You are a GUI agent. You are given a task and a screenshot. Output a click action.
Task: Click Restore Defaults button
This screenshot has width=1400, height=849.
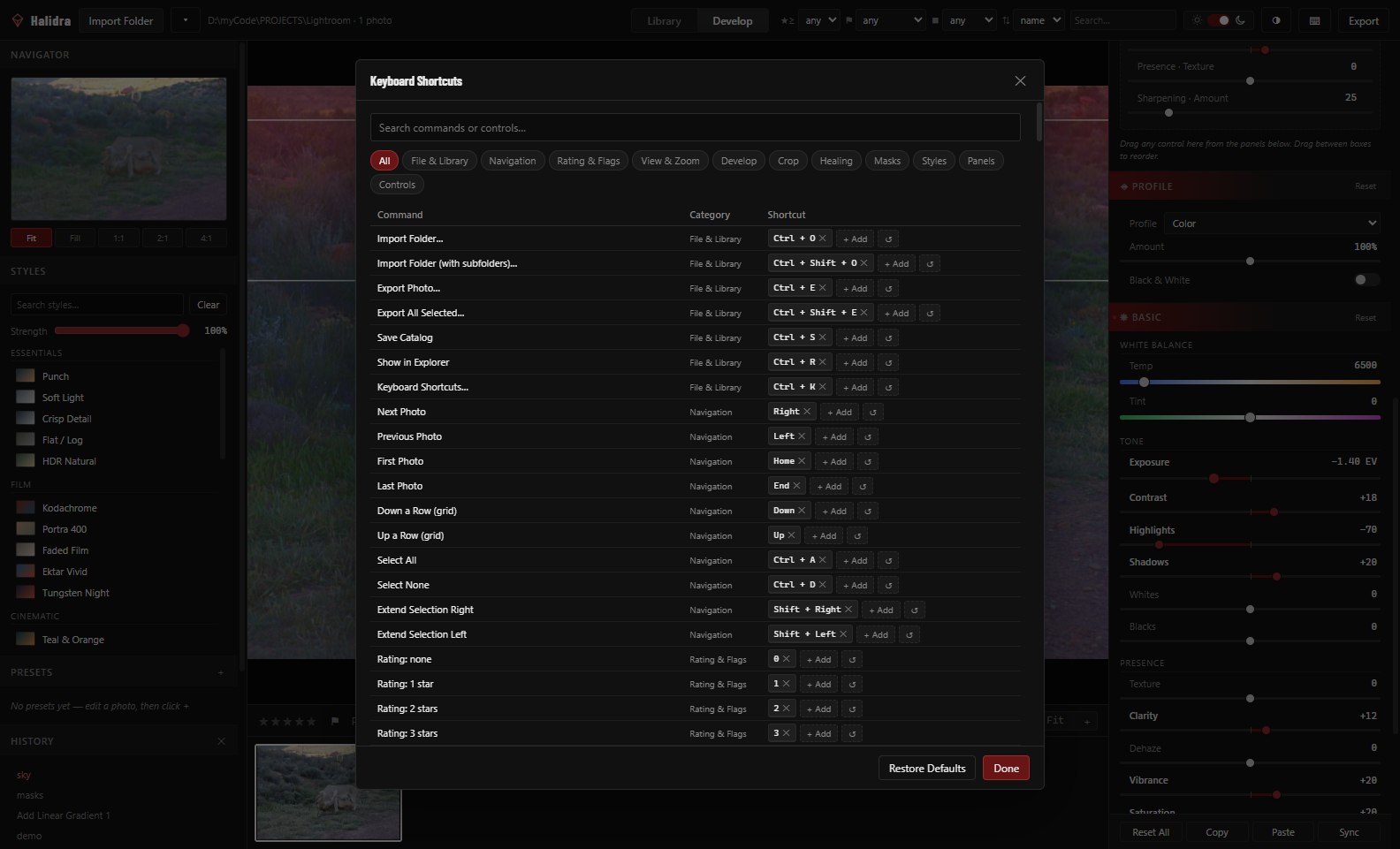pos(927,768)
